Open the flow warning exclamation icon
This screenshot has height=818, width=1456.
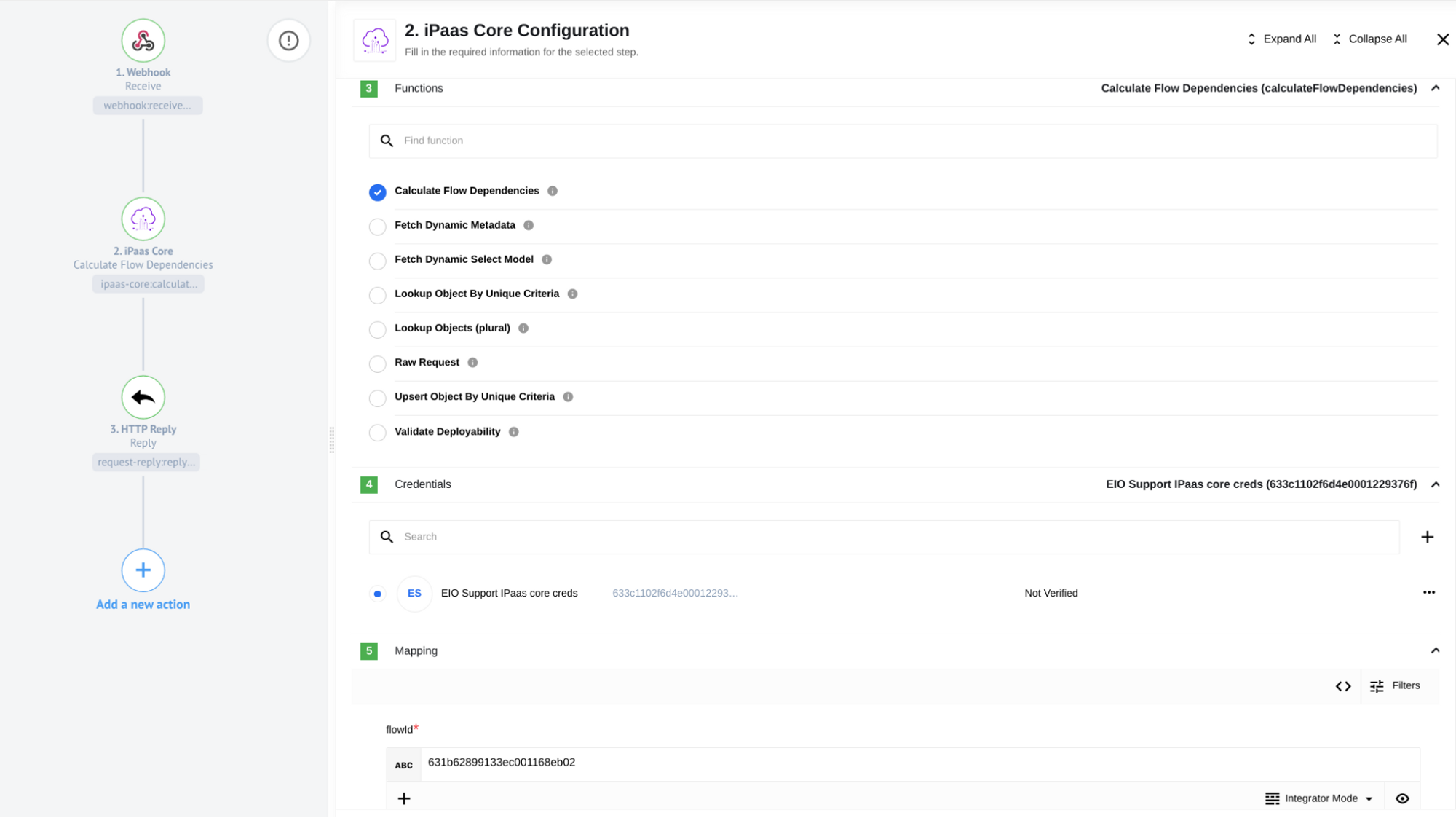click(288, 41)
